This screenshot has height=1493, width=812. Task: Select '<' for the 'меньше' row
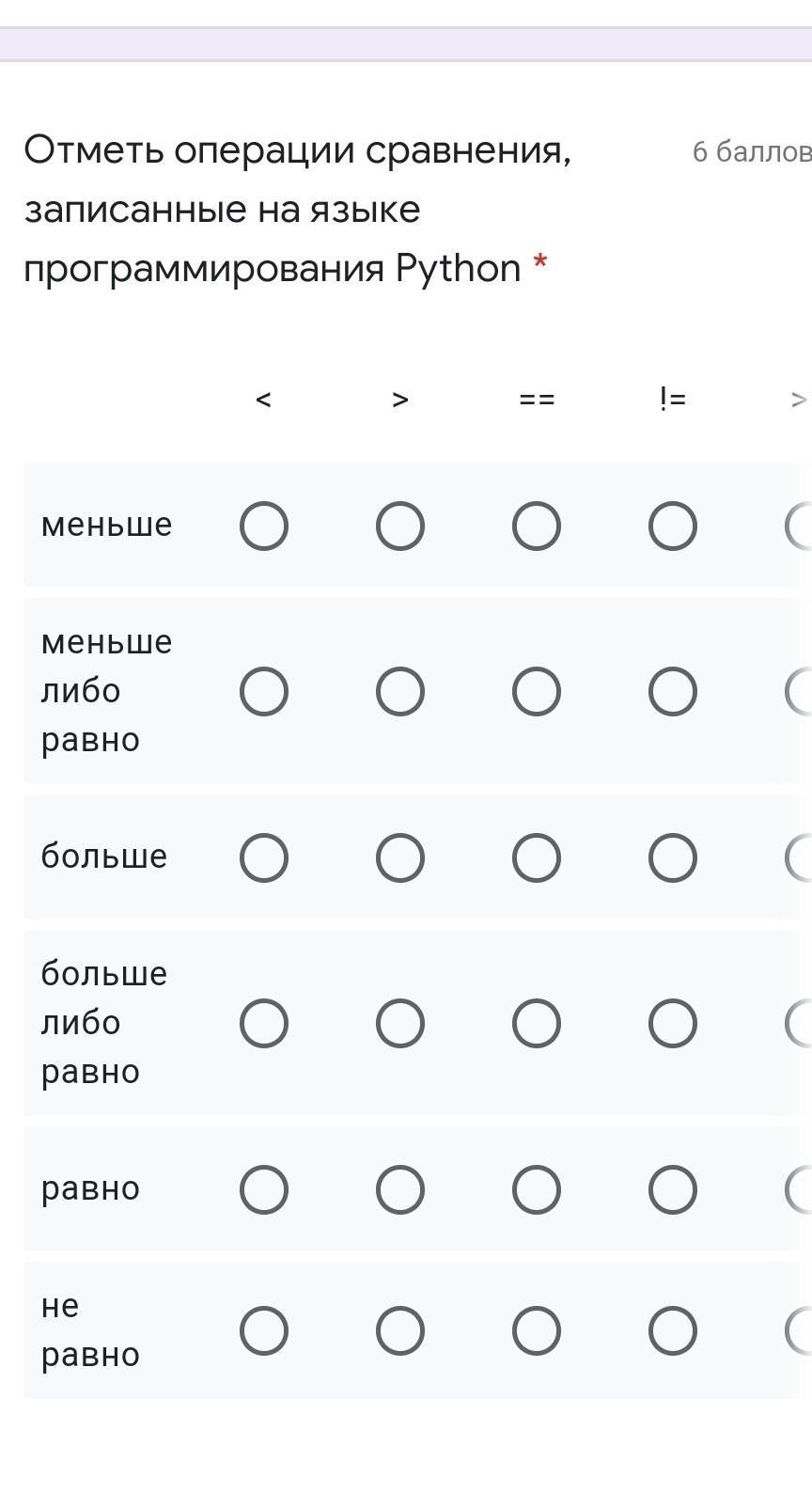point(264,526)
